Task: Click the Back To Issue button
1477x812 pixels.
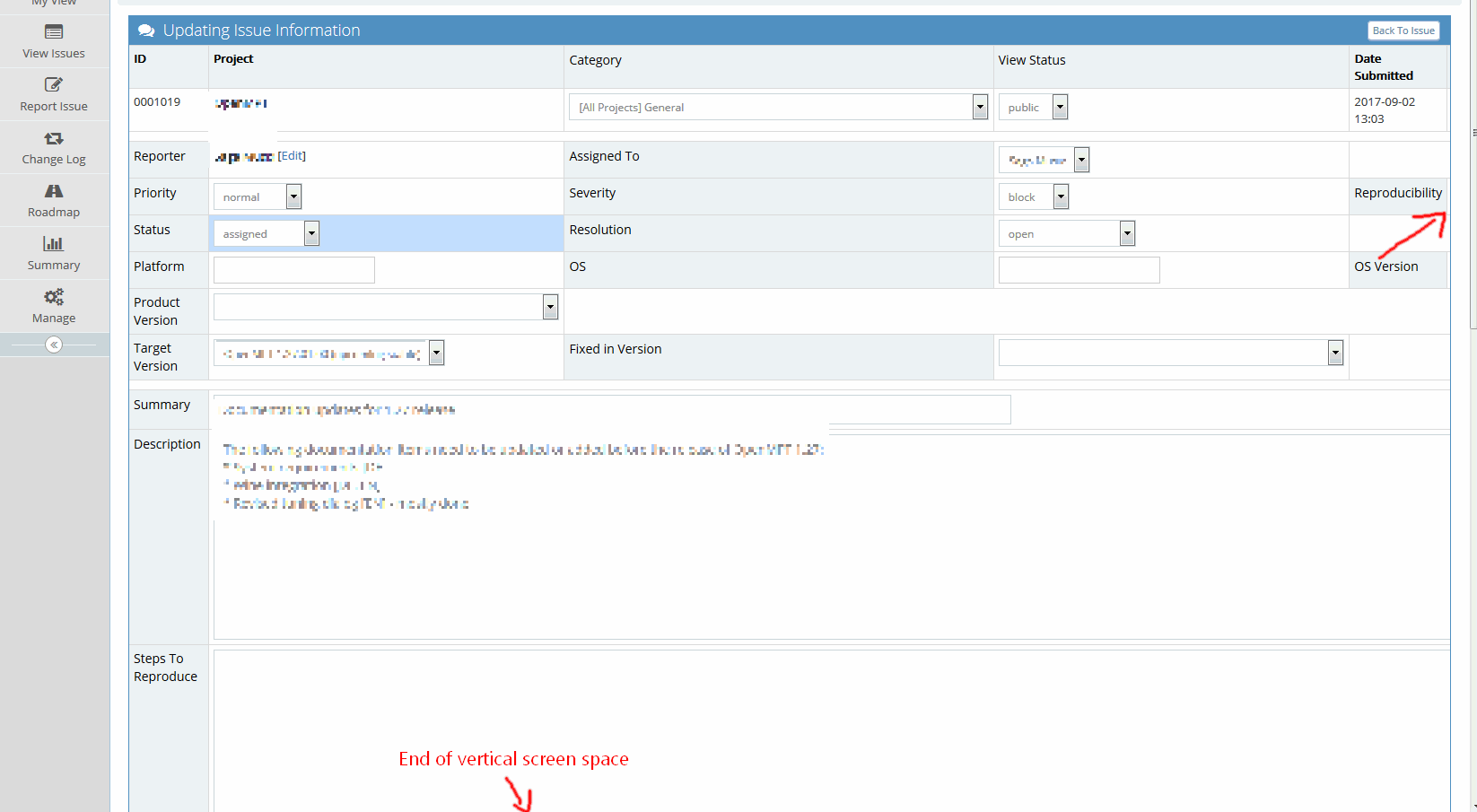Action: (x=1403, y=31)
